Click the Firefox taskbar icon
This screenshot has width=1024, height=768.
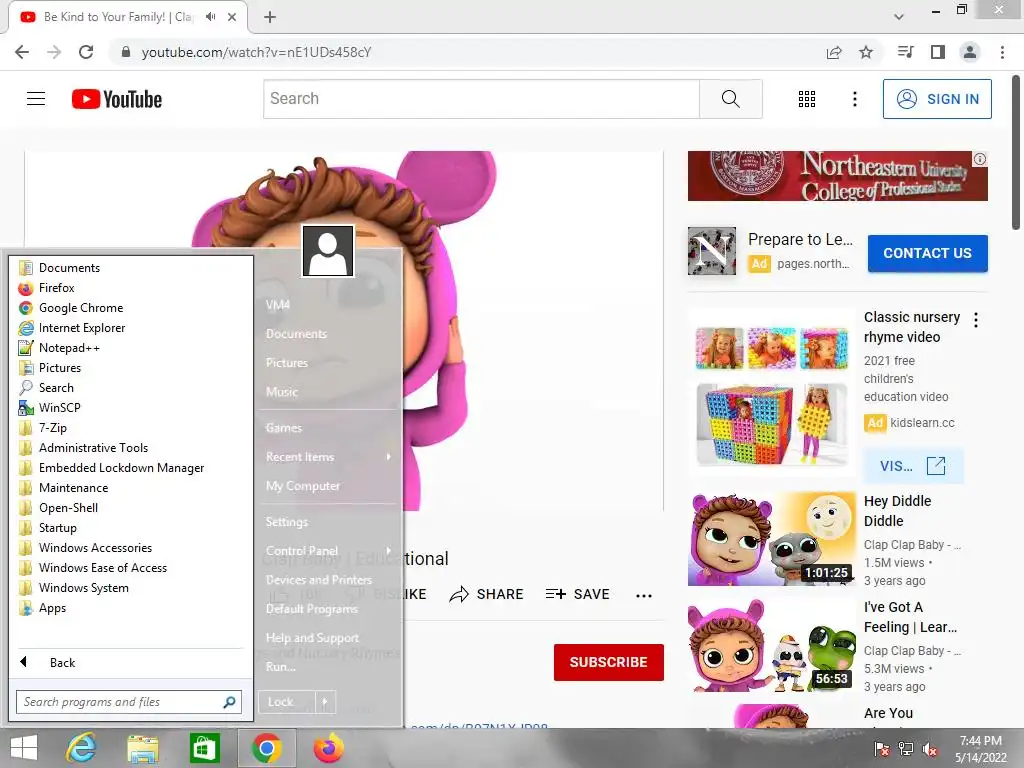point(328,748)
